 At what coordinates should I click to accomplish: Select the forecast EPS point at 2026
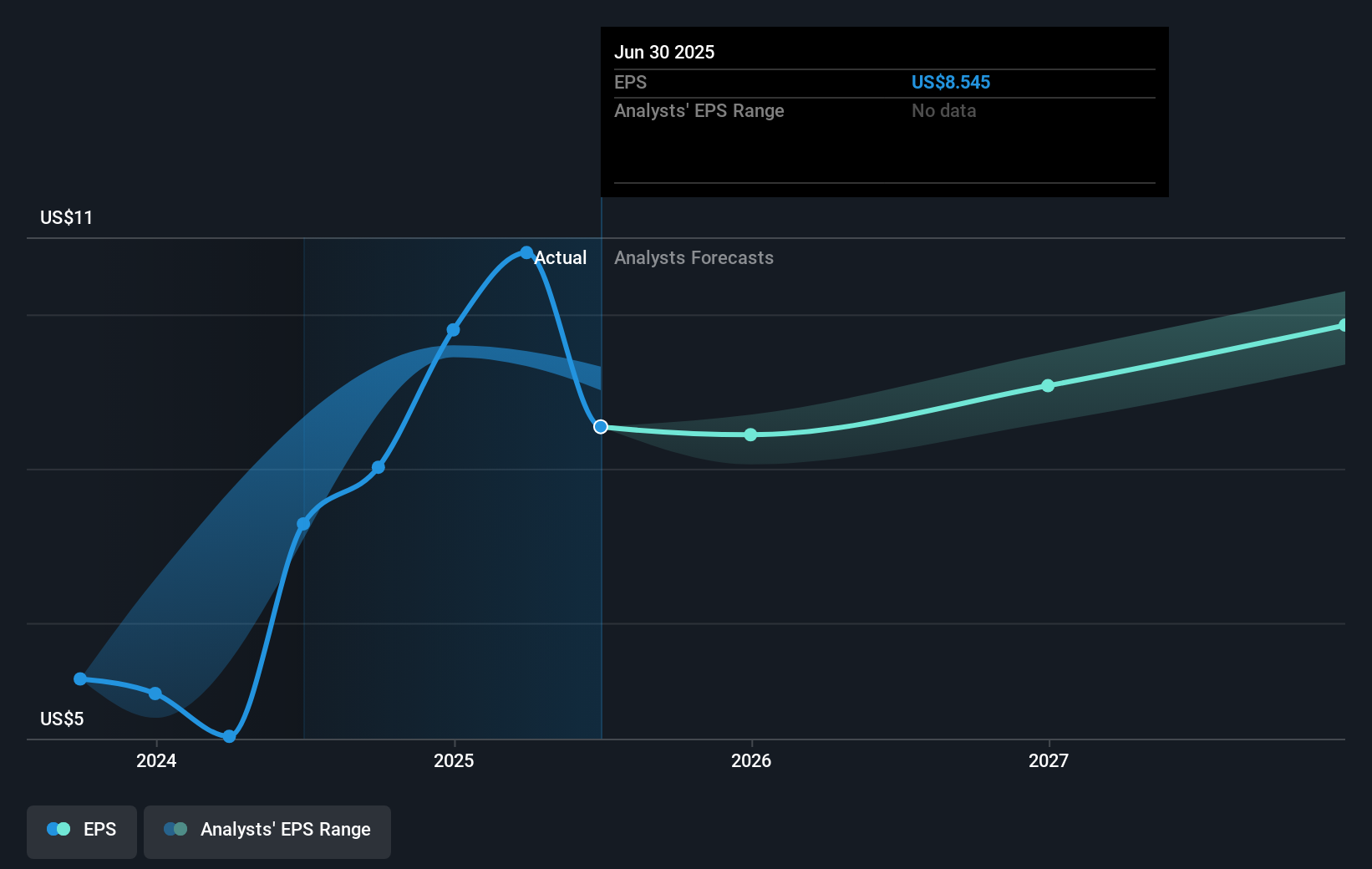point(750,434)
